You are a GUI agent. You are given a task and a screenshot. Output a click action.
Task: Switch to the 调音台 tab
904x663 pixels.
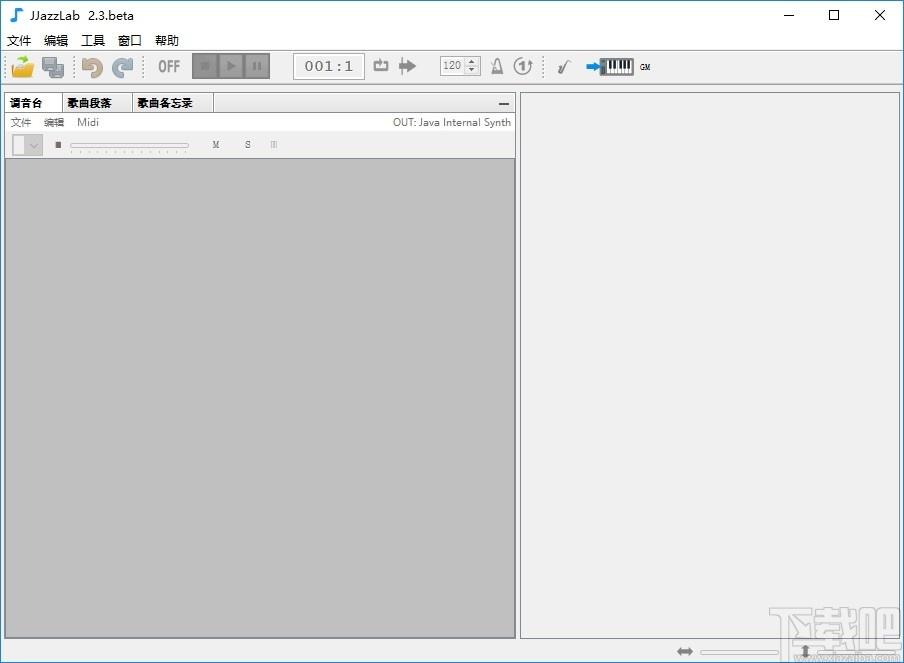(x=33, y=103)
